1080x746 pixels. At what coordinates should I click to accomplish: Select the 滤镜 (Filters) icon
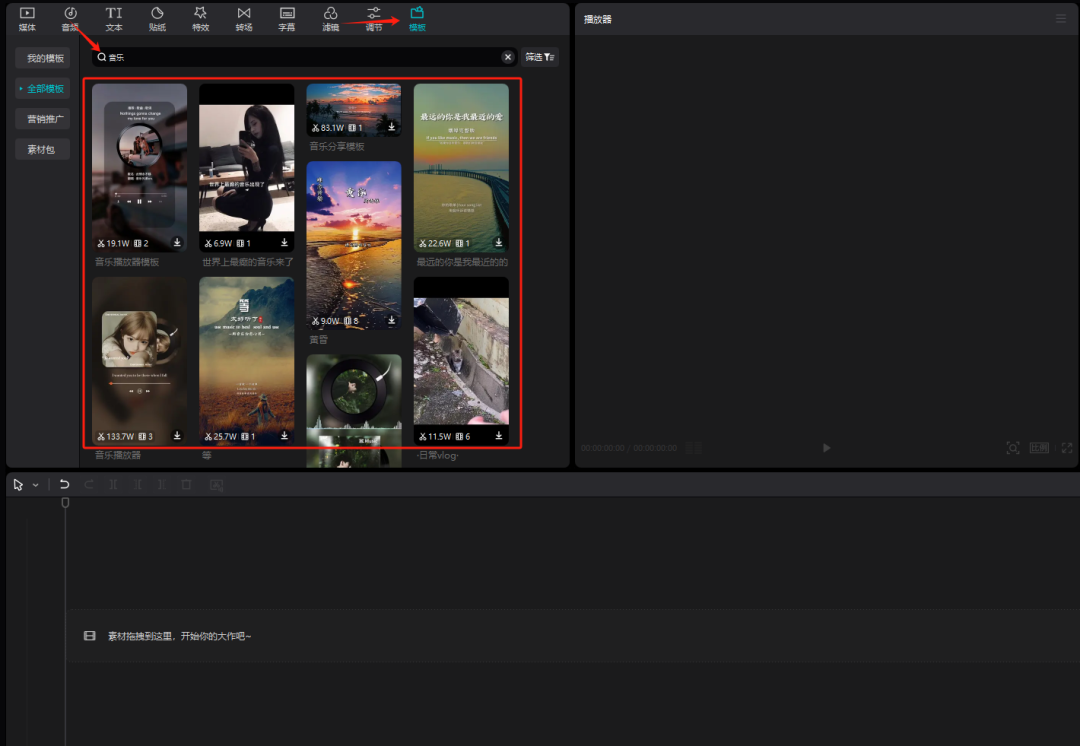point(330,18)
